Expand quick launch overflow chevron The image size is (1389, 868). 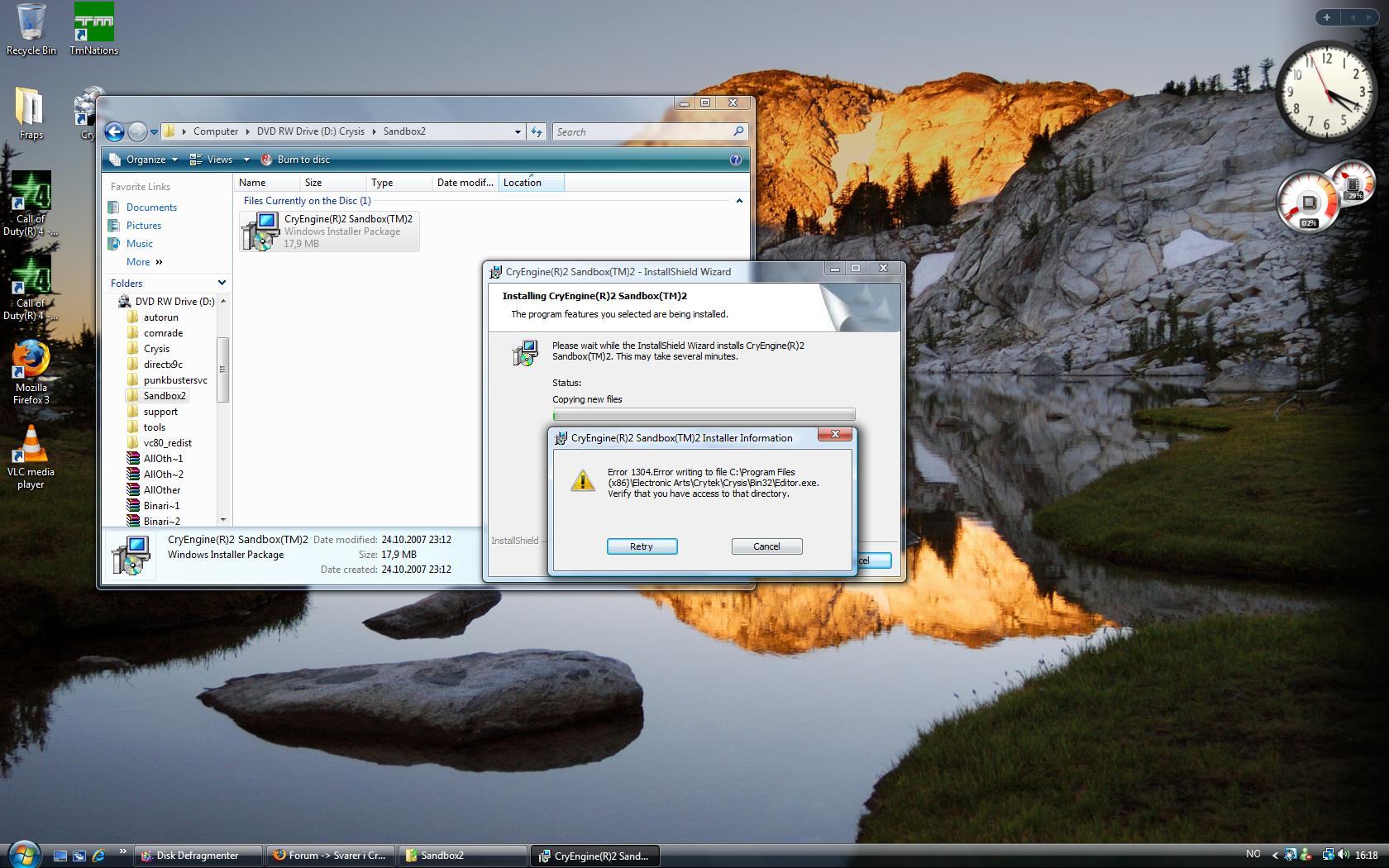coord(122,851)
